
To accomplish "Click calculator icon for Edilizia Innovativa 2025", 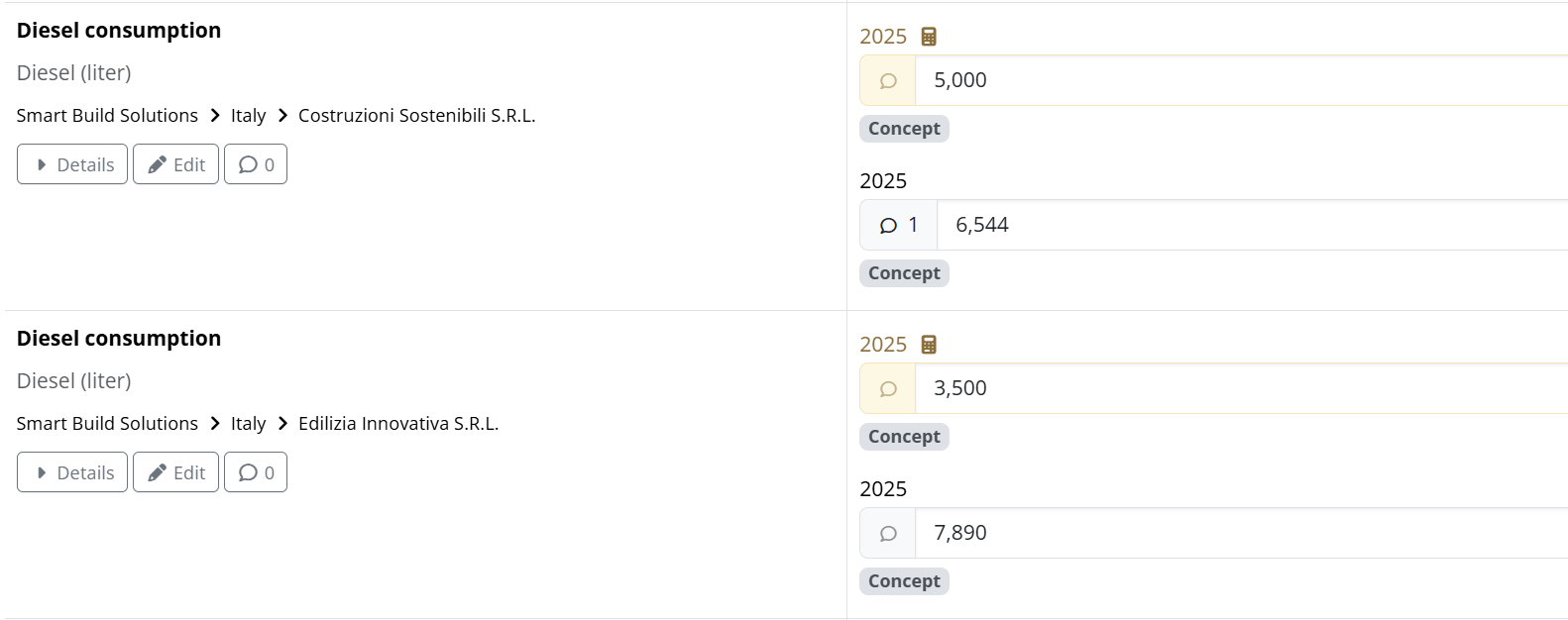I will [x=929, y=345].
